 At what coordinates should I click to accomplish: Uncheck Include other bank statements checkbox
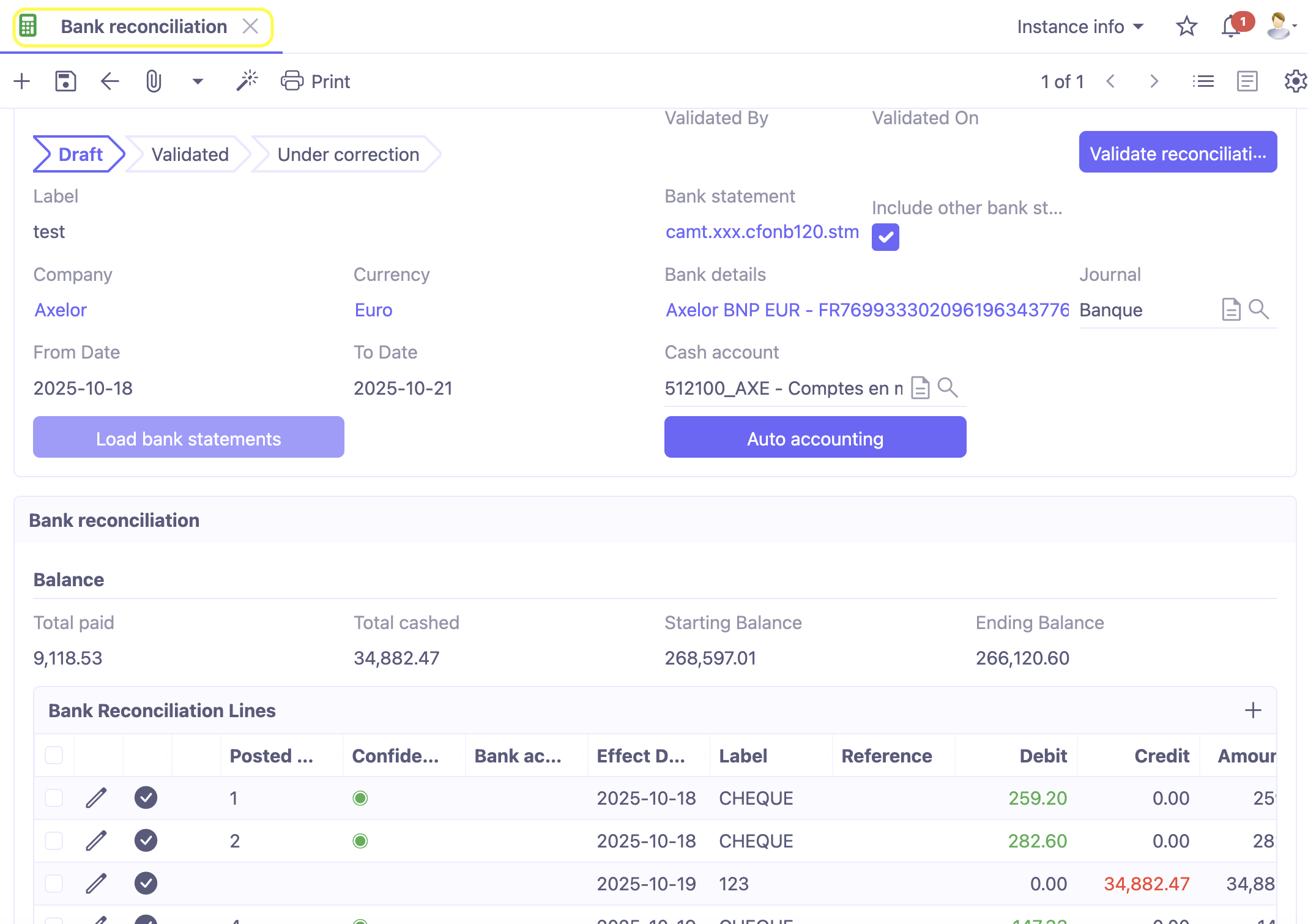click(885, 237)
